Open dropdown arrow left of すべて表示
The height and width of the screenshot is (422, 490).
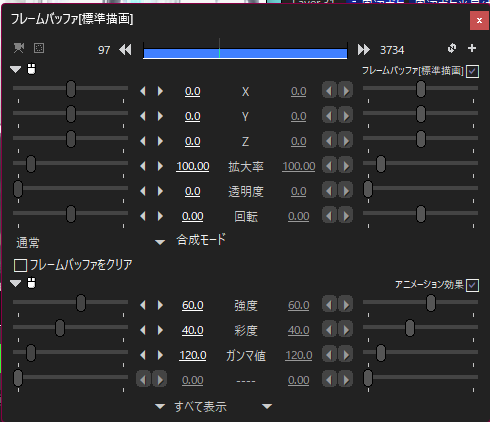point(160,406)
